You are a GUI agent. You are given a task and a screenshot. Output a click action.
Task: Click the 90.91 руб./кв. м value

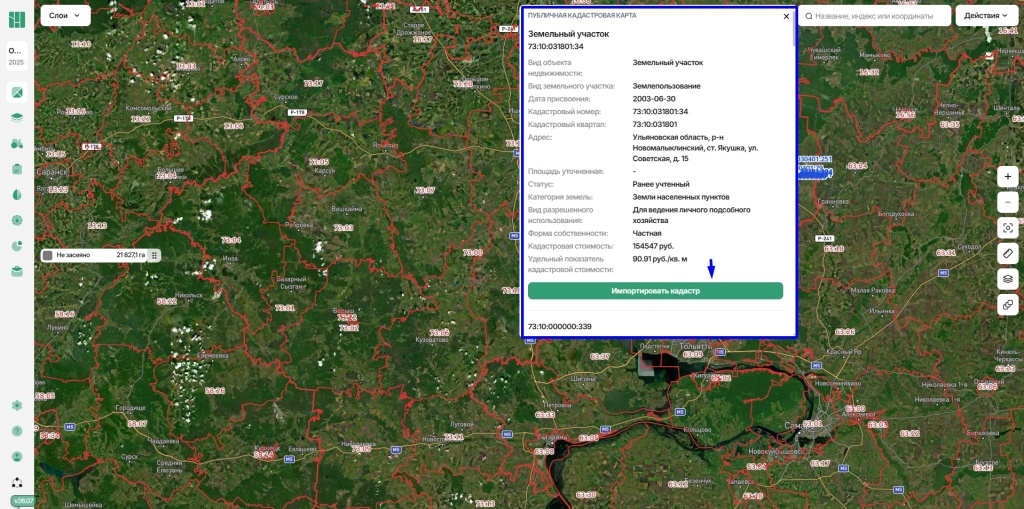pos(660,259)
